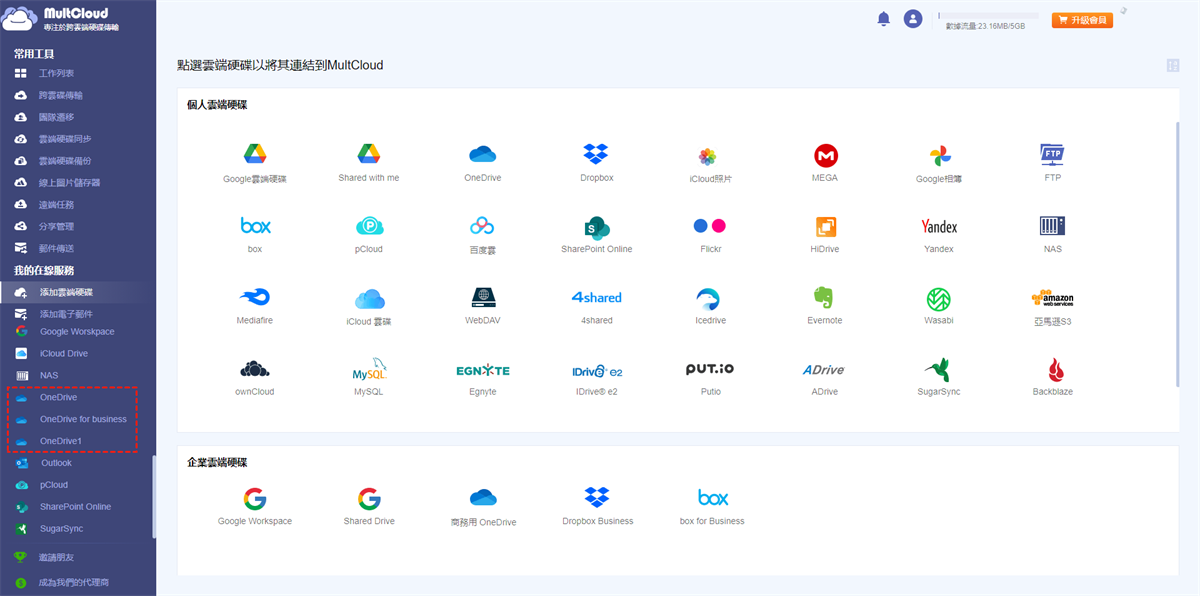
Task: Select 添加雲端硬碟 in the sidebar
Action: (x=65, y=292)
